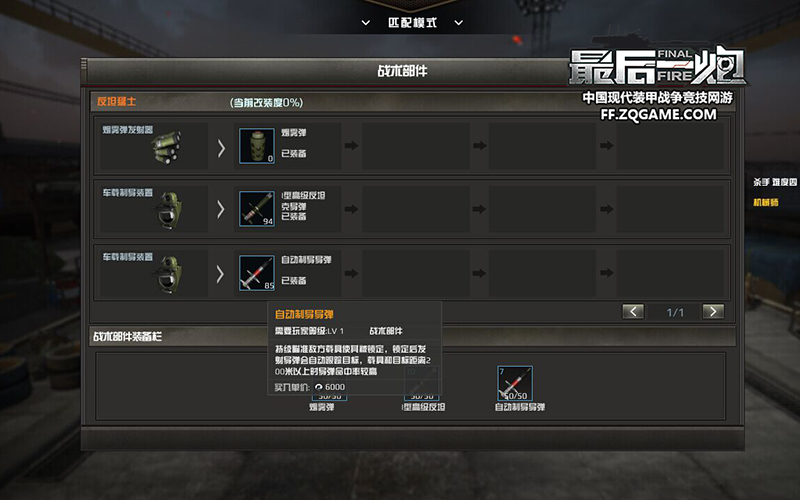The image size is (800, 500).
Task: Click the empty upgrade slot after 烟雾弹
Action: coord(416,146)
